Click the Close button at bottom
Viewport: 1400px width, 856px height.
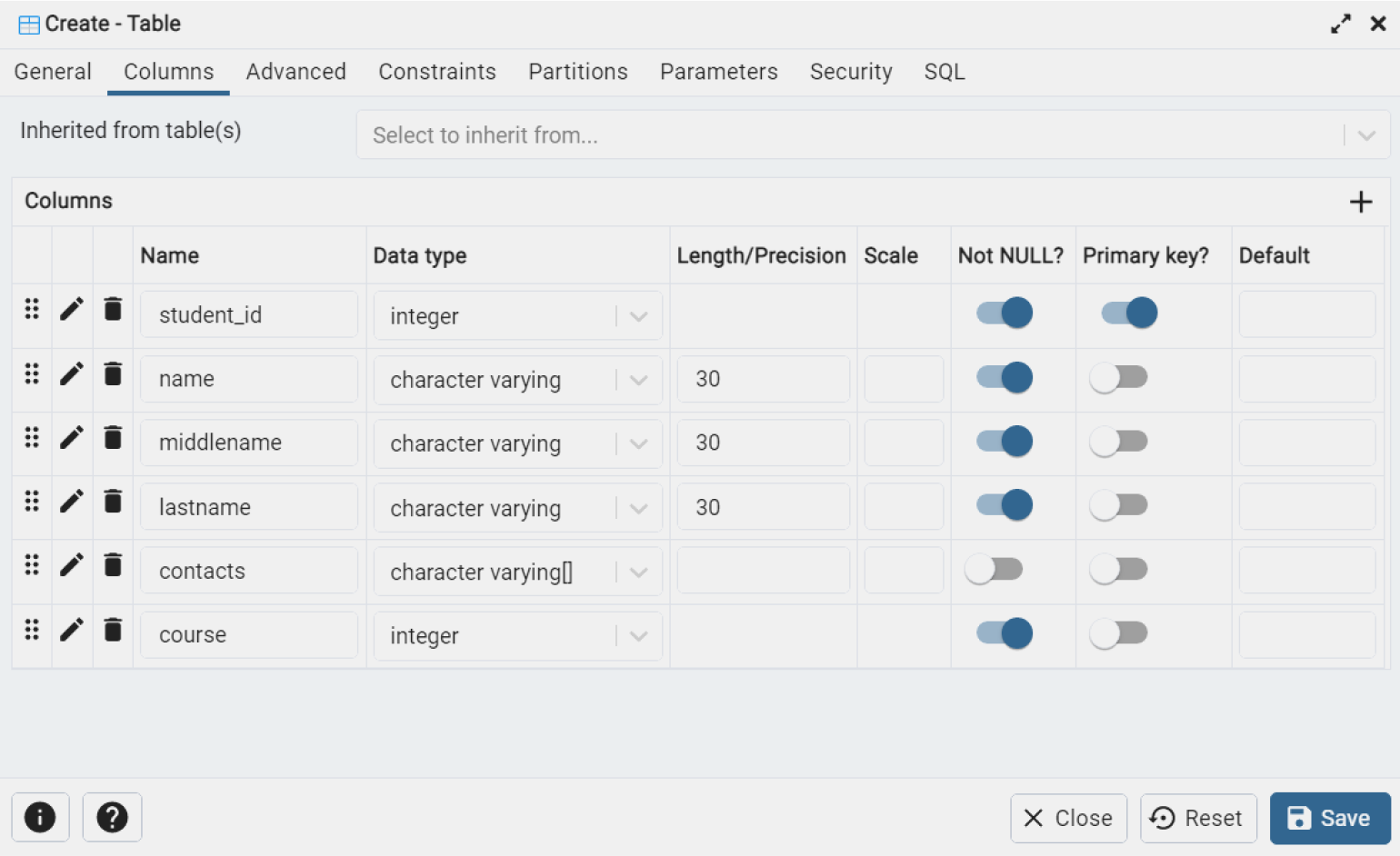(x=1068, y=818)
